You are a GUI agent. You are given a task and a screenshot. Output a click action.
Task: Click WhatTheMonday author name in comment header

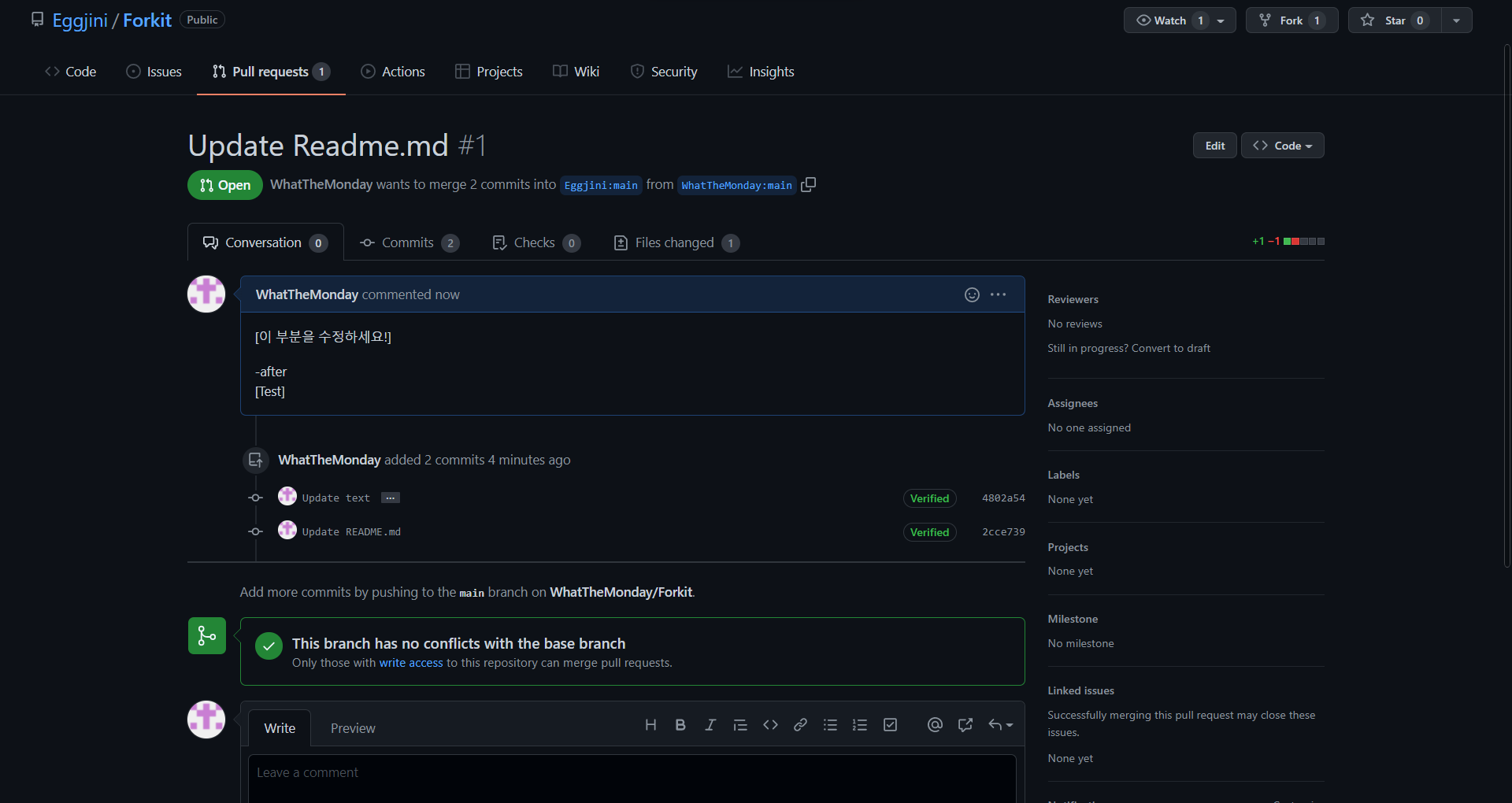(x=307, y=294)
